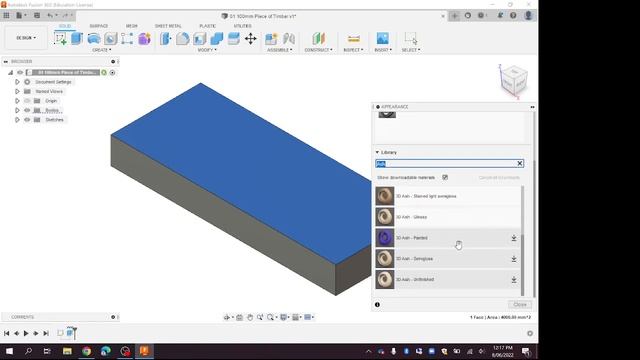The height and width of the screenshot is (360, 640).
Task: Expand Named Views tree node
Action: (17, 91)
